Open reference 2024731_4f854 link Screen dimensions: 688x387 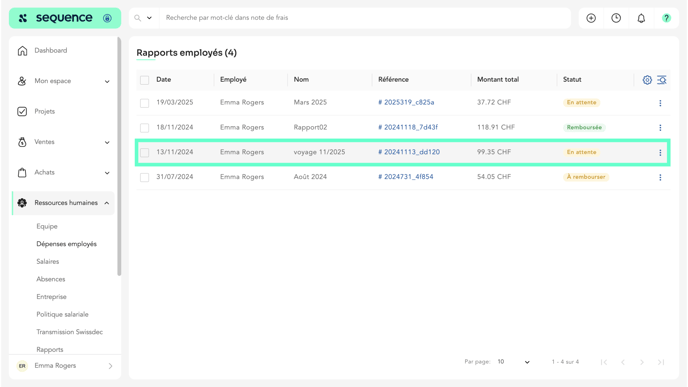(x=406, y=177)
